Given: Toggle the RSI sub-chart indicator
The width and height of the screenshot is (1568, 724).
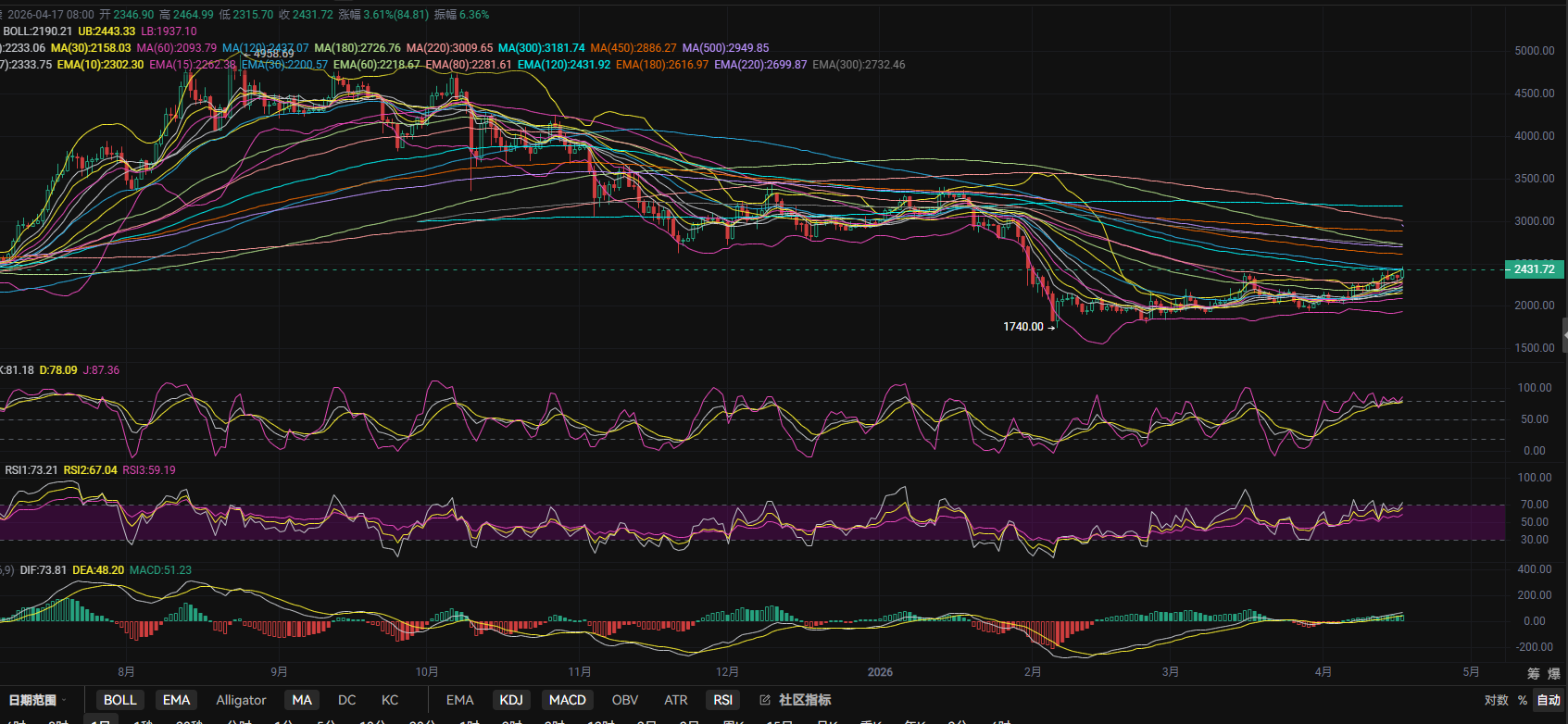Looking at the screenshot, I should [x=723, y=700].
